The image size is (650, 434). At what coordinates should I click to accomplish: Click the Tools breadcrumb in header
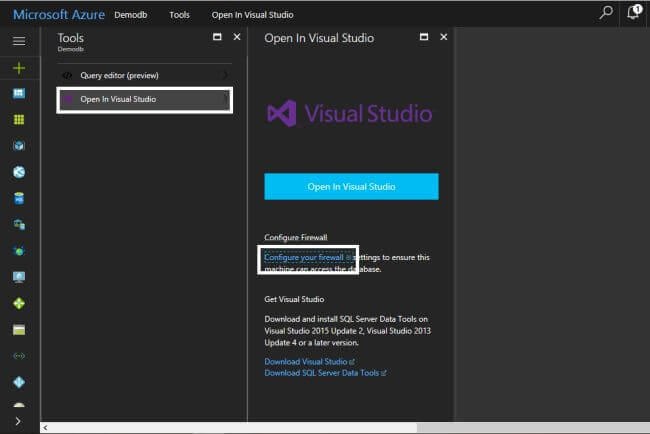pos(180,15)
